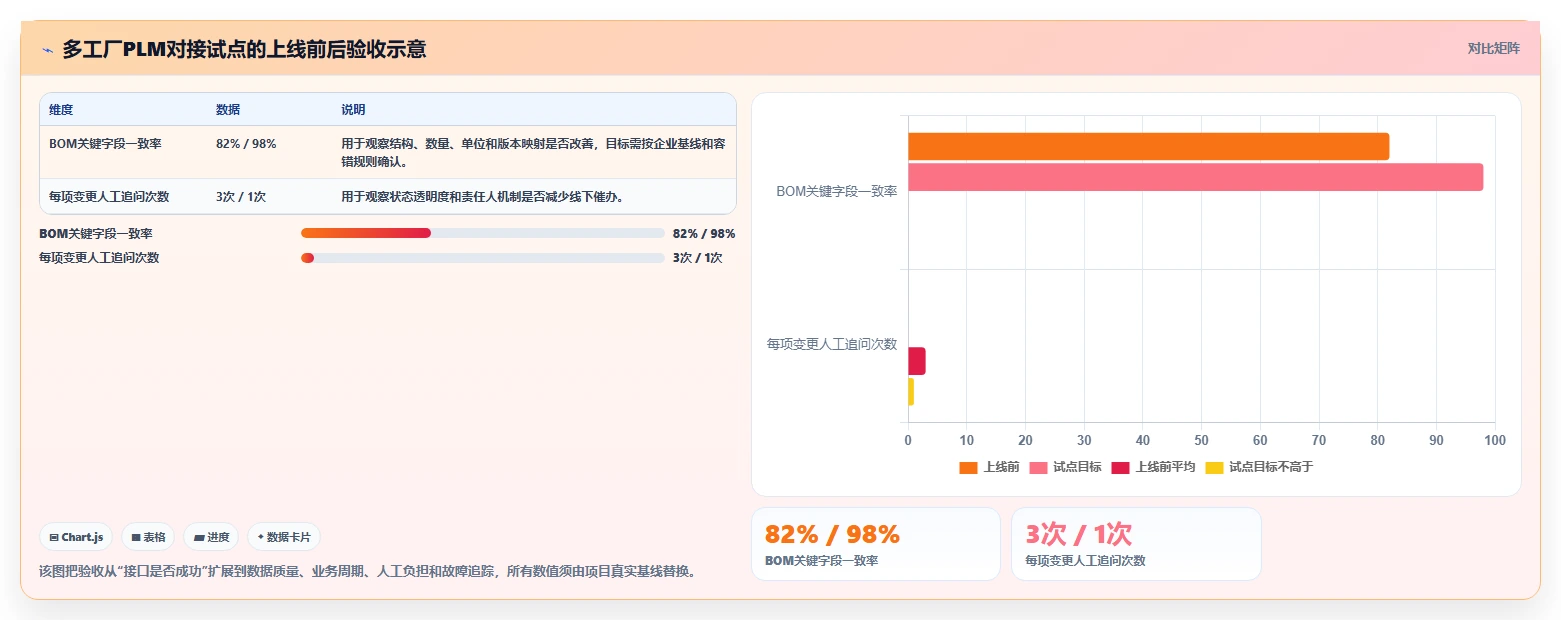This screenshot has height=620, width=1561.
Task: Toggle the 试点目标不高于 legend swatch
Action: (1214, 467)
